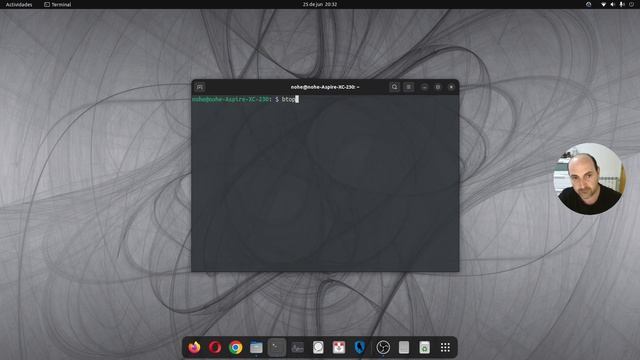Open Actividades overview

coord(19,4)
